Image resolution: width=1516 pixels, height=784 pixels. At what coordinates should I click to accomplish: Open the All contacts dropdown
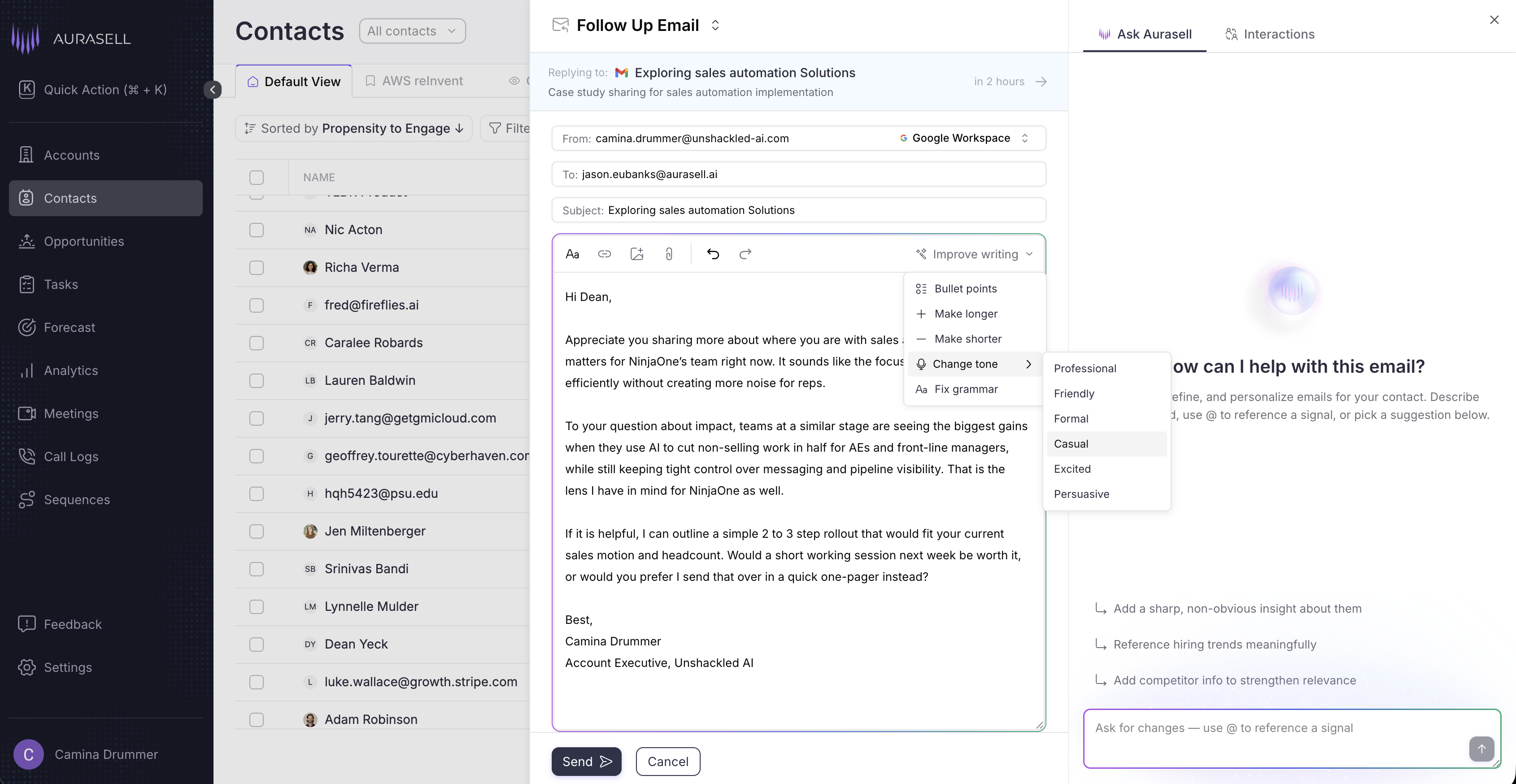pyautogui.click(x=412, y=30)
